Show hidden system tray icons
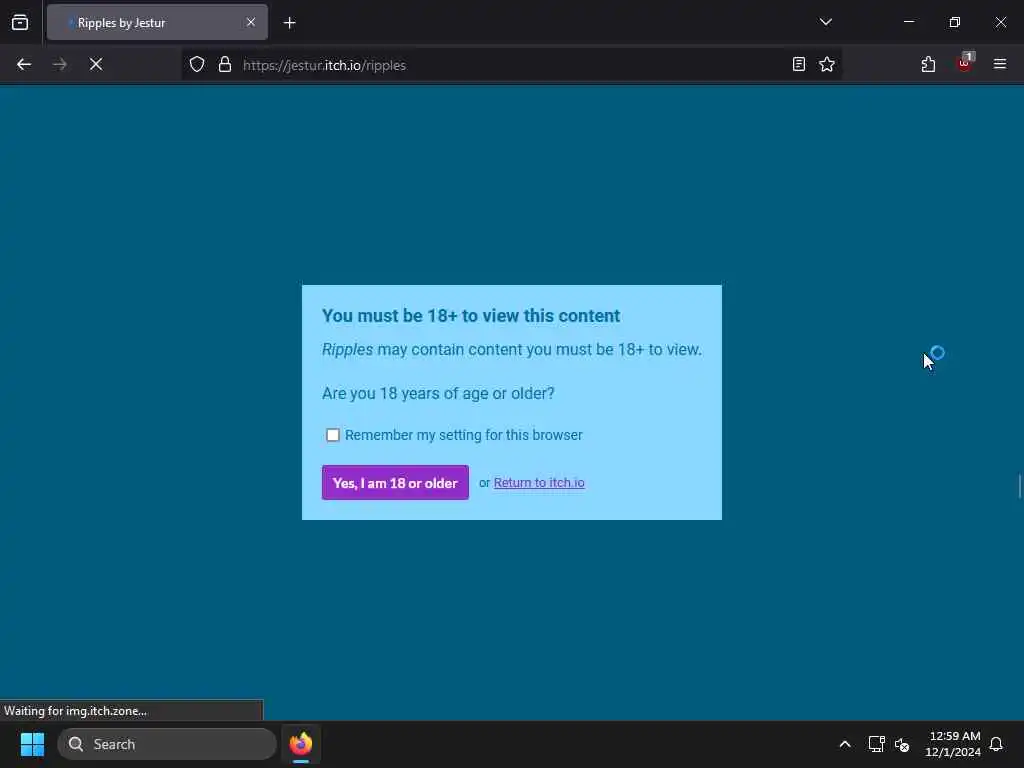Screen dimensions: 1024x768 tap(844, 744)
